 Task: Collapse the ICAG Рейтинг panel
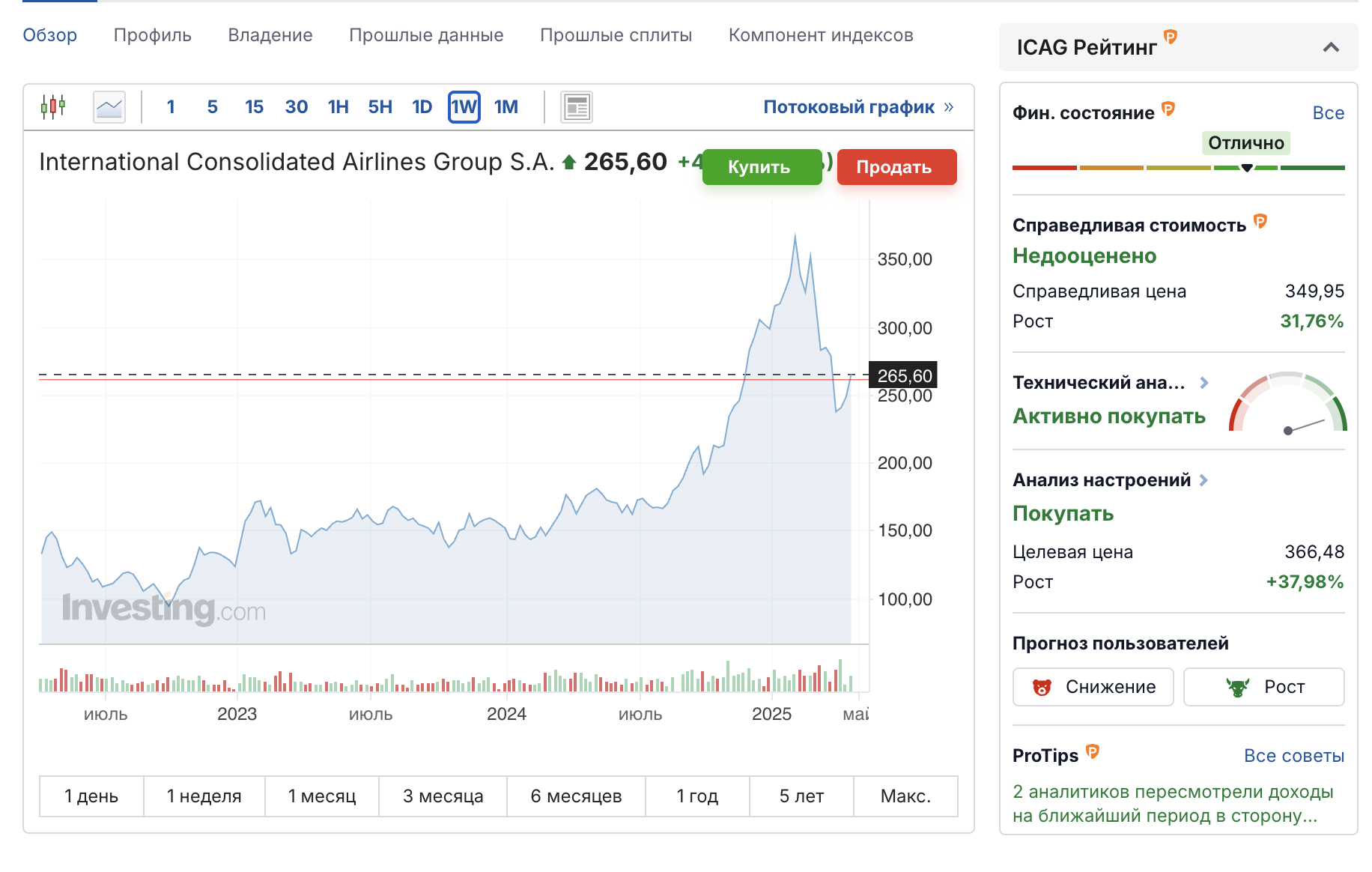1331,47
